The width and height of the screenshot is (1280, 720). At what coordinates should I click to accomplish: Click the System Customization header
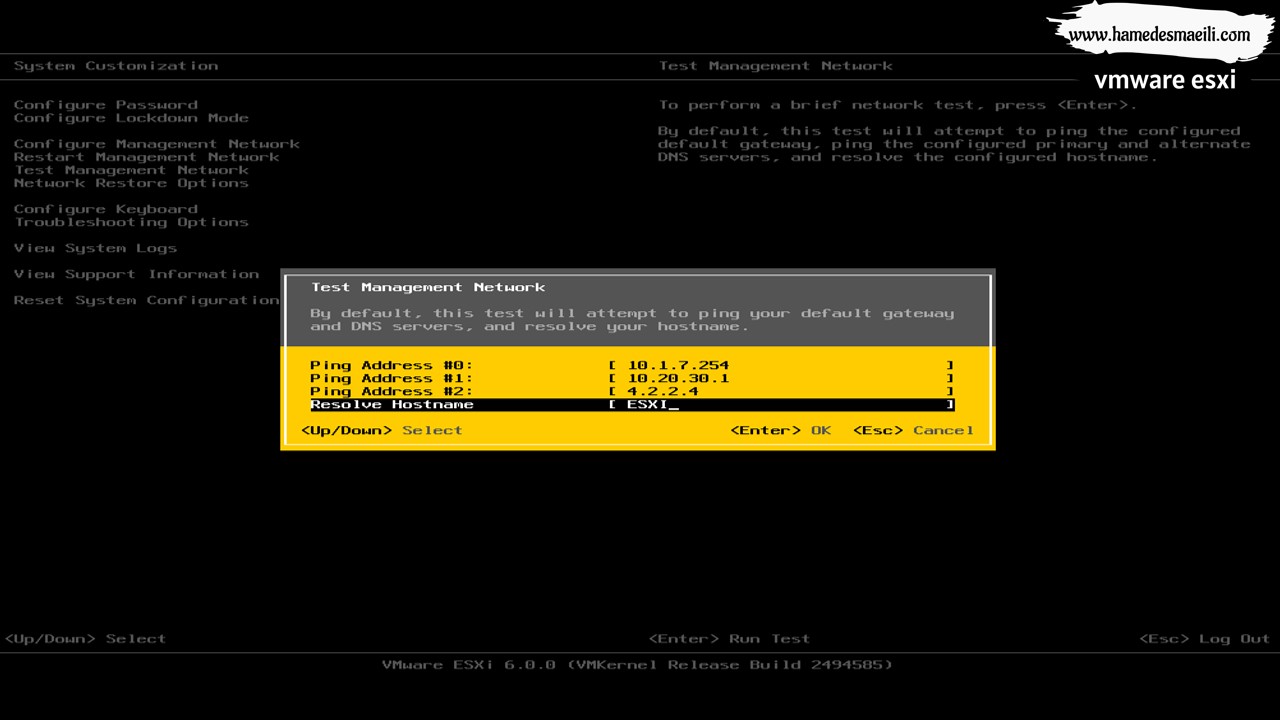click(116, 65)
